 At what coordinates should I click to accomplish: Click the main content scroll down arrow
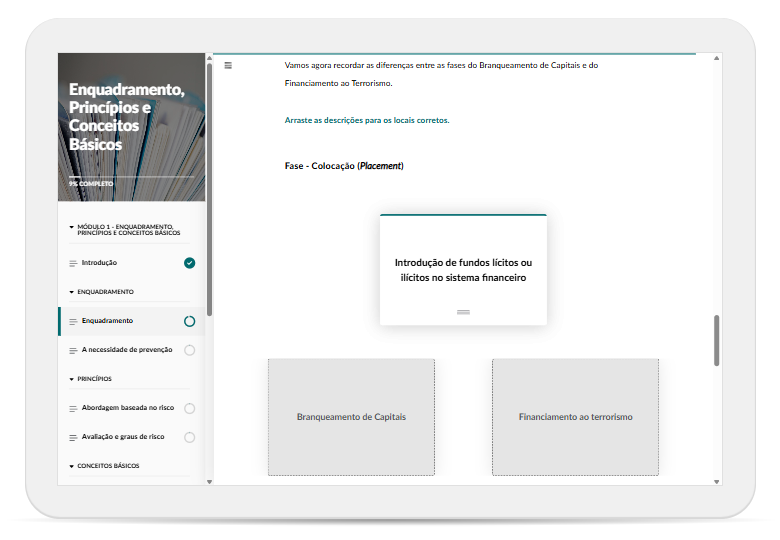716,481
